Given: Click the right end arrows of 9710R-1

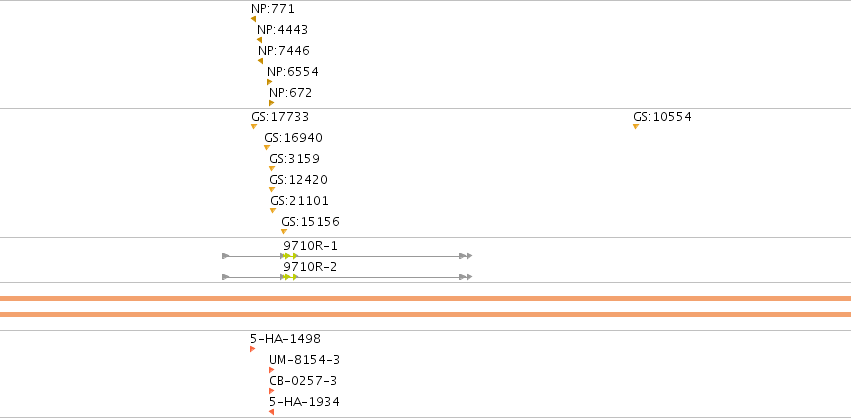Looking at the screenshot, I should [466, 256].
